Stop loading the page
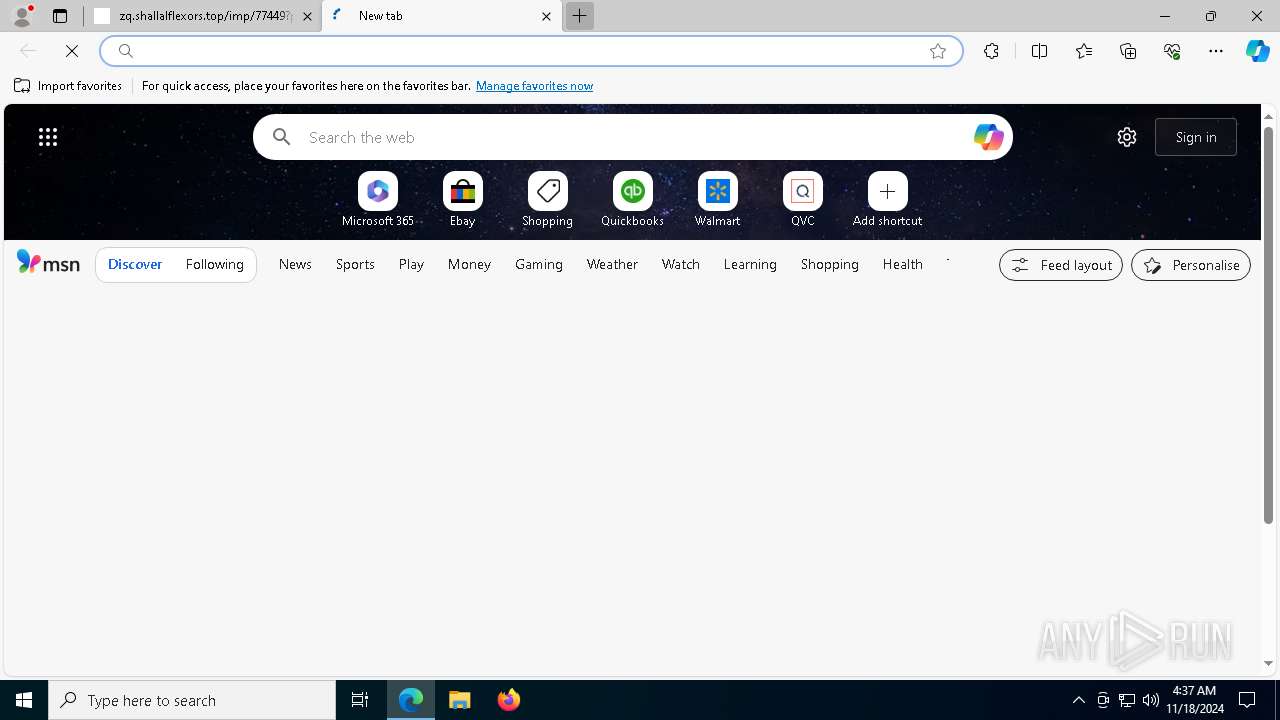Image resolution: width=1280 pixels, height=720 pixels. [x=72, y=51]
